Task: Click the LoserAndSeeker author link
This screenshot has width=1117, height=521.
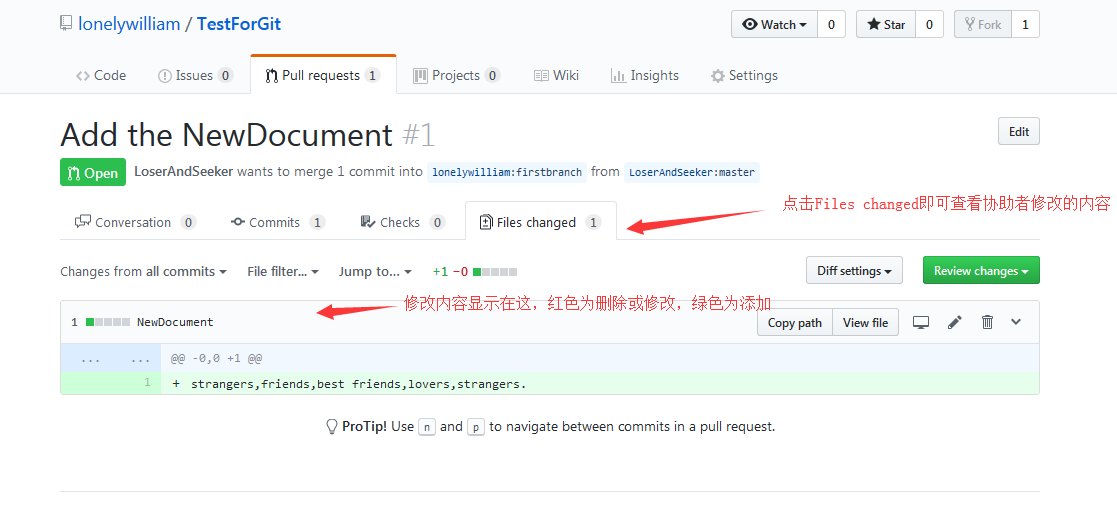Action: 184,172
